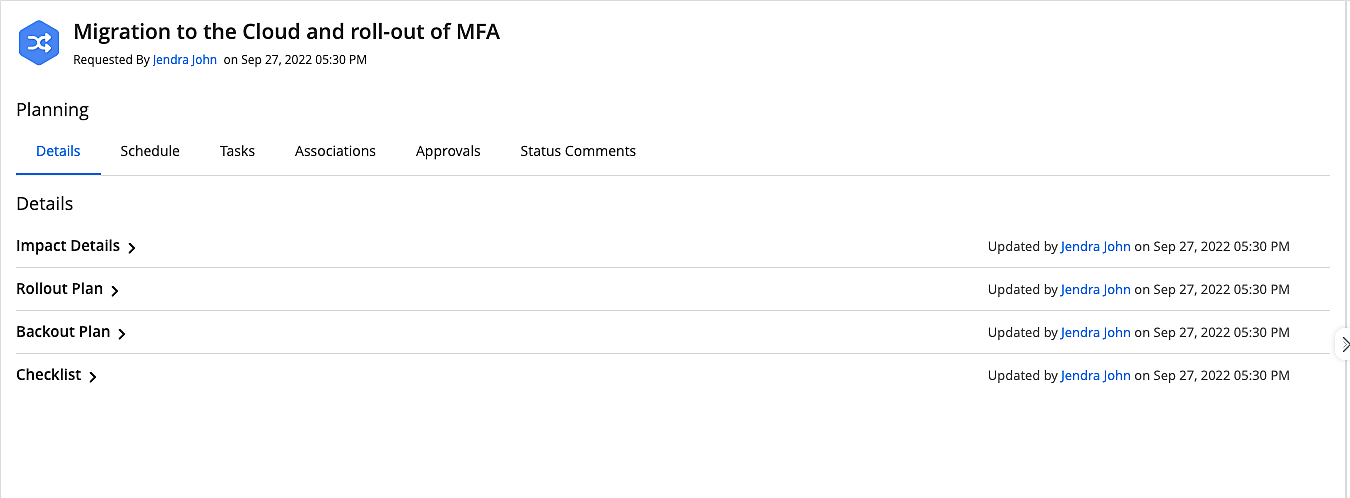
Task: Click the change title 'Migration to the Cloud'
Action: click(x=286, y=32)
